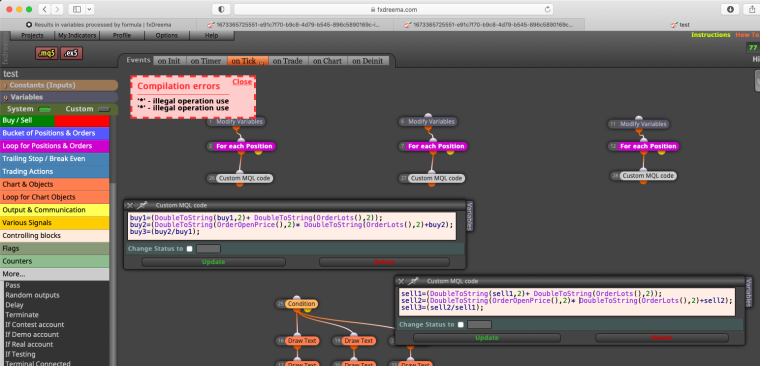
Task: Switch to the on Timer event tab
Action: pyautogui.click(x=206, y=61)
